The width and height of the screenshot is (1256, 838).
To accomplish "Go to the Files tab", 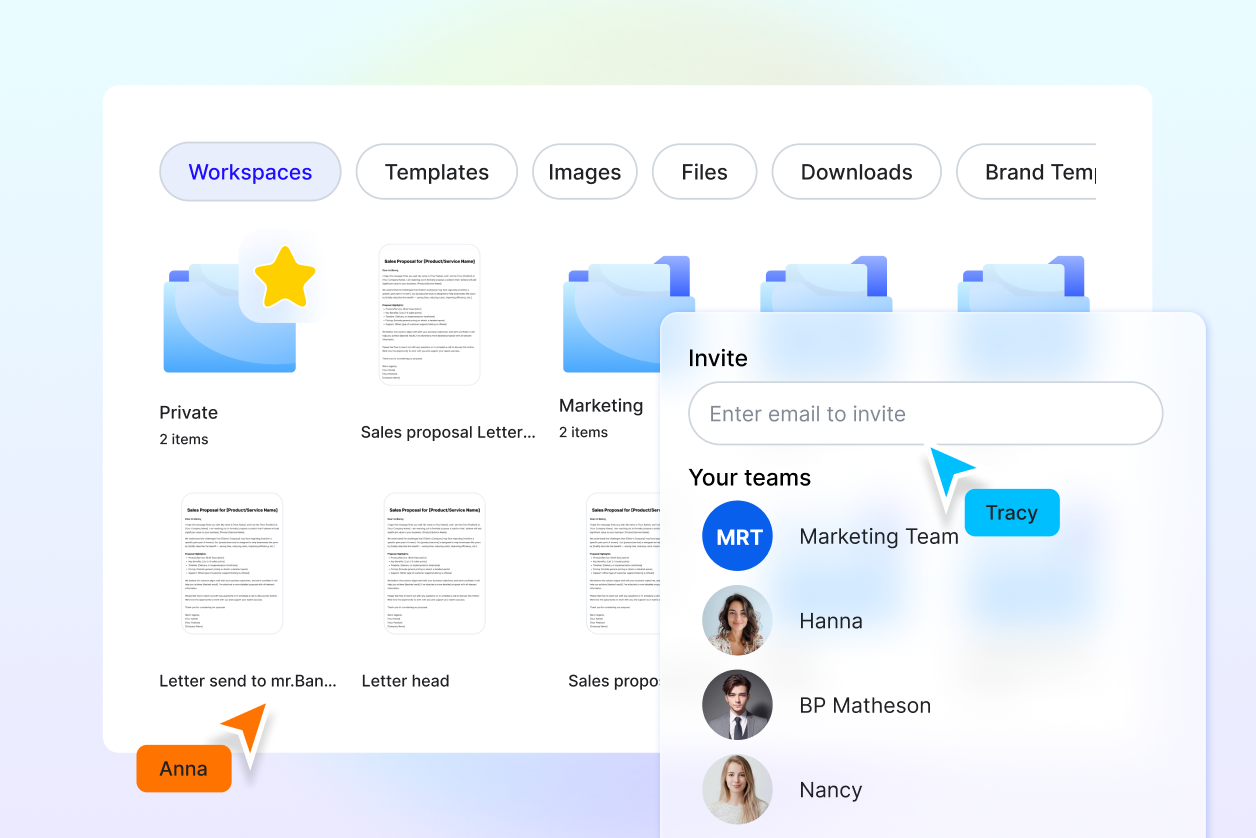I will (704, 172).
